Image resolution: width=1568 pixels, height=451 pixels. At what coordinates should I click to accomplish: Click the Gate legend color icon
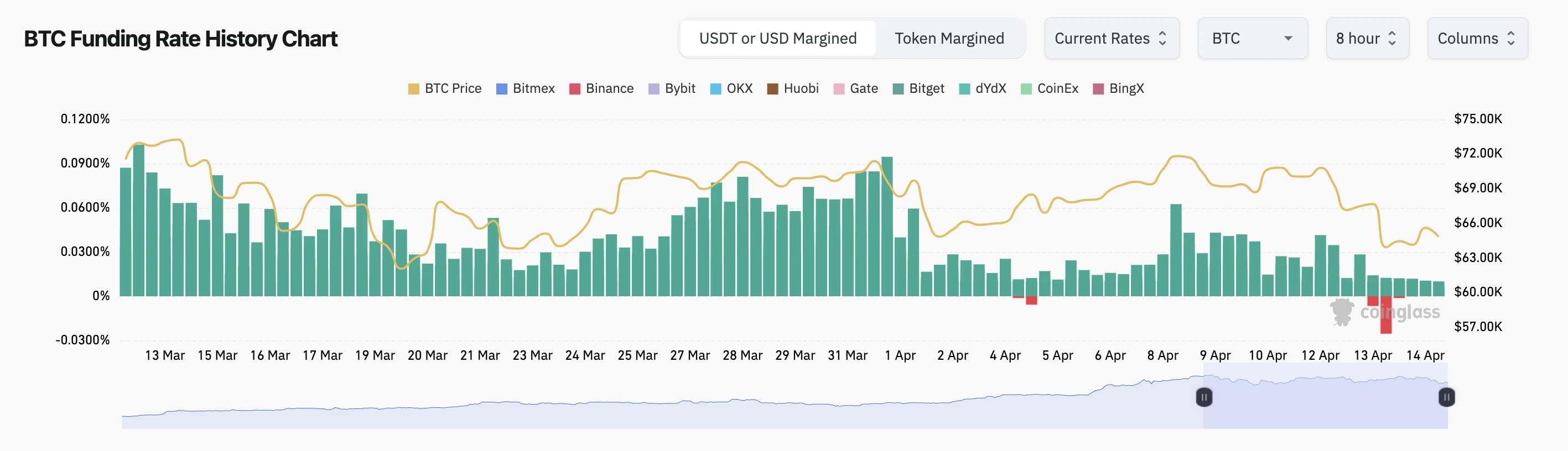839,89
